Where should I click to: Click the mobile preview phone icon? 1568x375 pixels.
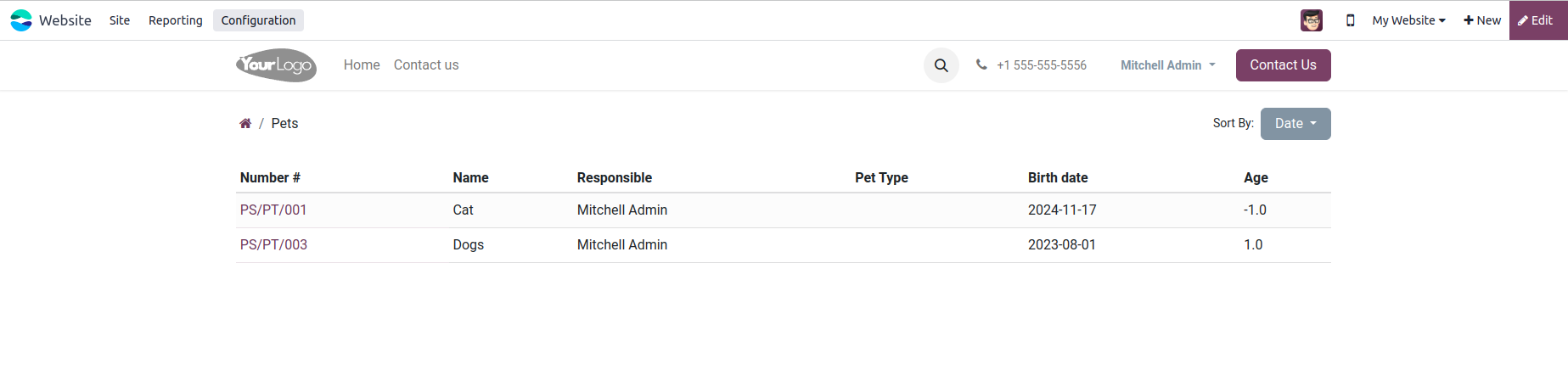(1350, 20)
